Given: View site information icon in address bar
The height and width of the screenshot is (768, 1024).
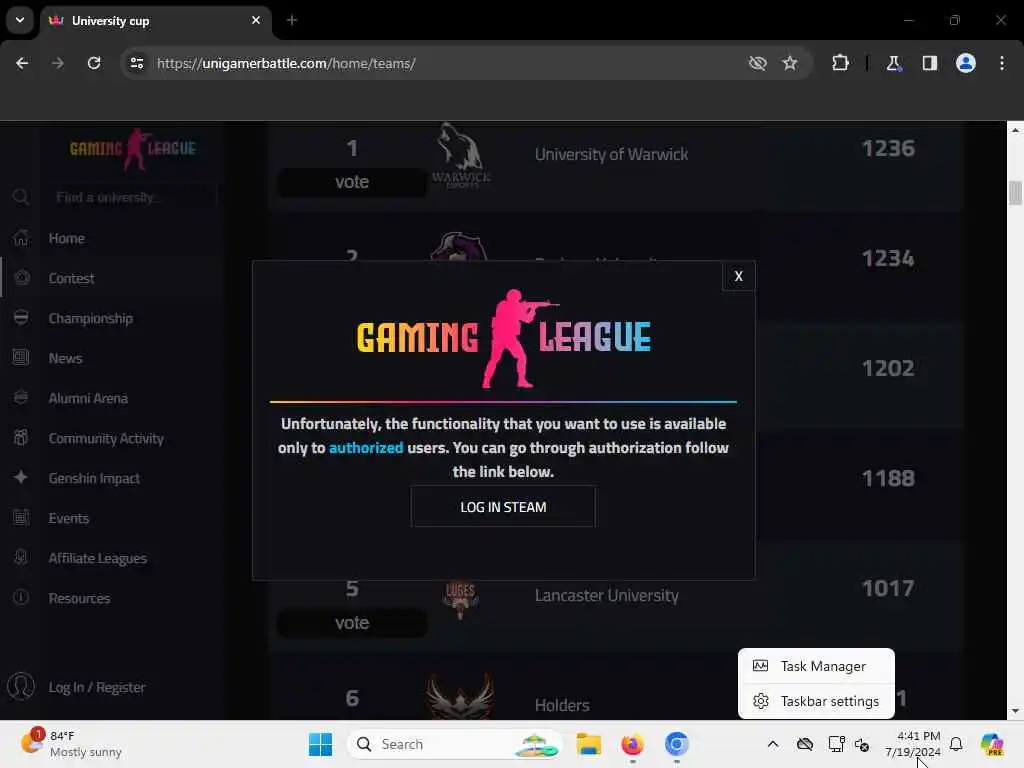Looking at the screenshot, I should [136, 63].
